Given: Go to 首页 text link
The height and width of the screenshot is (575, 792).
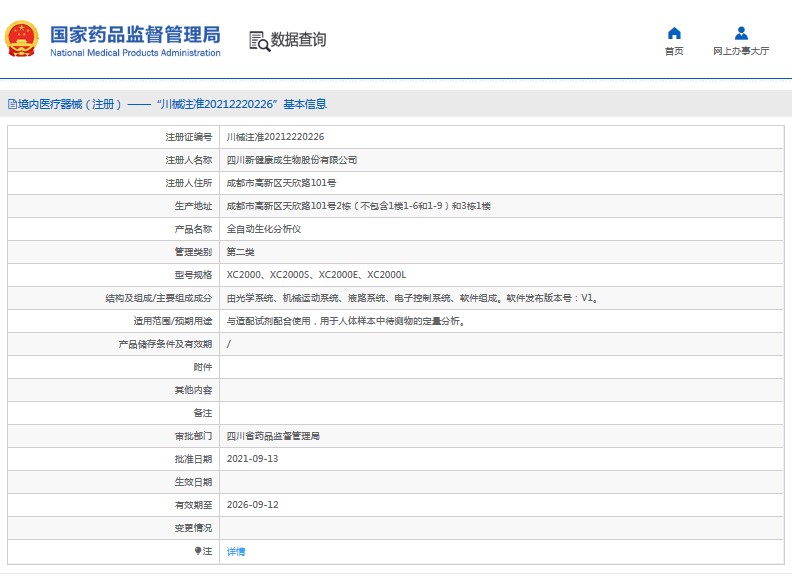Looking at the screenshot, I should click(674, 51).
